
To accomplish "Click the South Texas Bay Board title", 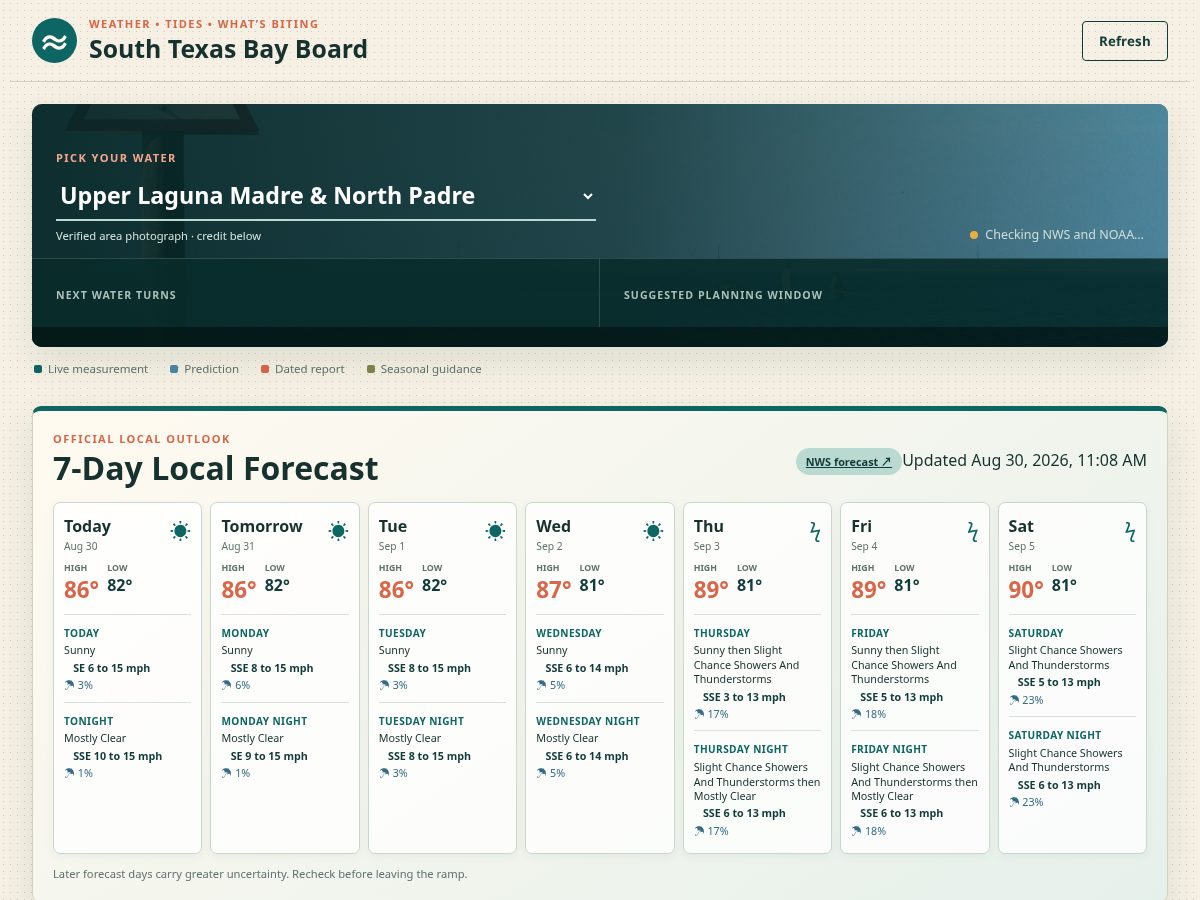I will 228,49.
